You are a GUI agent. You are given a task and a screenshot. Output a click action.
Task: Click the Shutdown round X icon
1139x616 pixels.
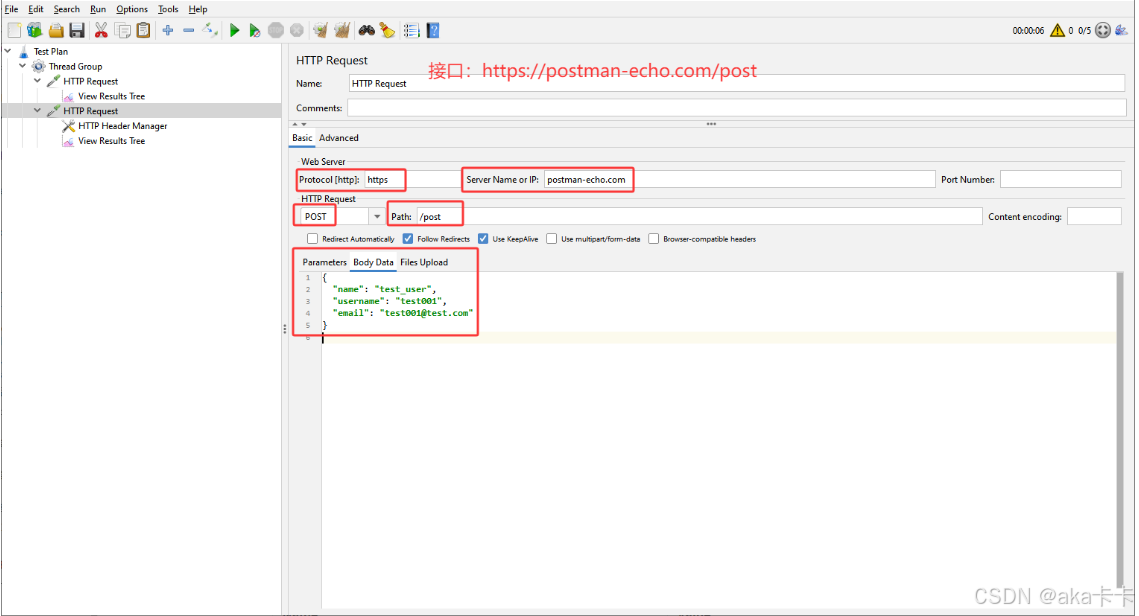click(x=296, y=31)
